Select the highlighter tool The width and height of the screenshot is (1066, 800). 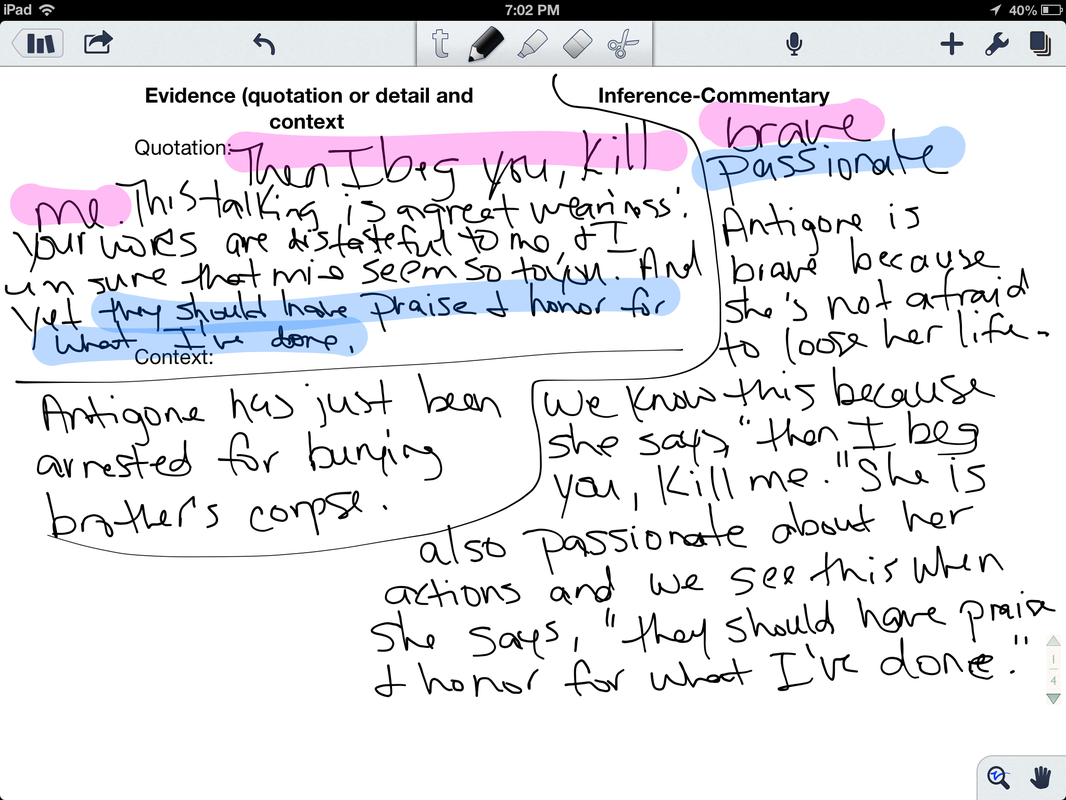(x=532, y=44)
